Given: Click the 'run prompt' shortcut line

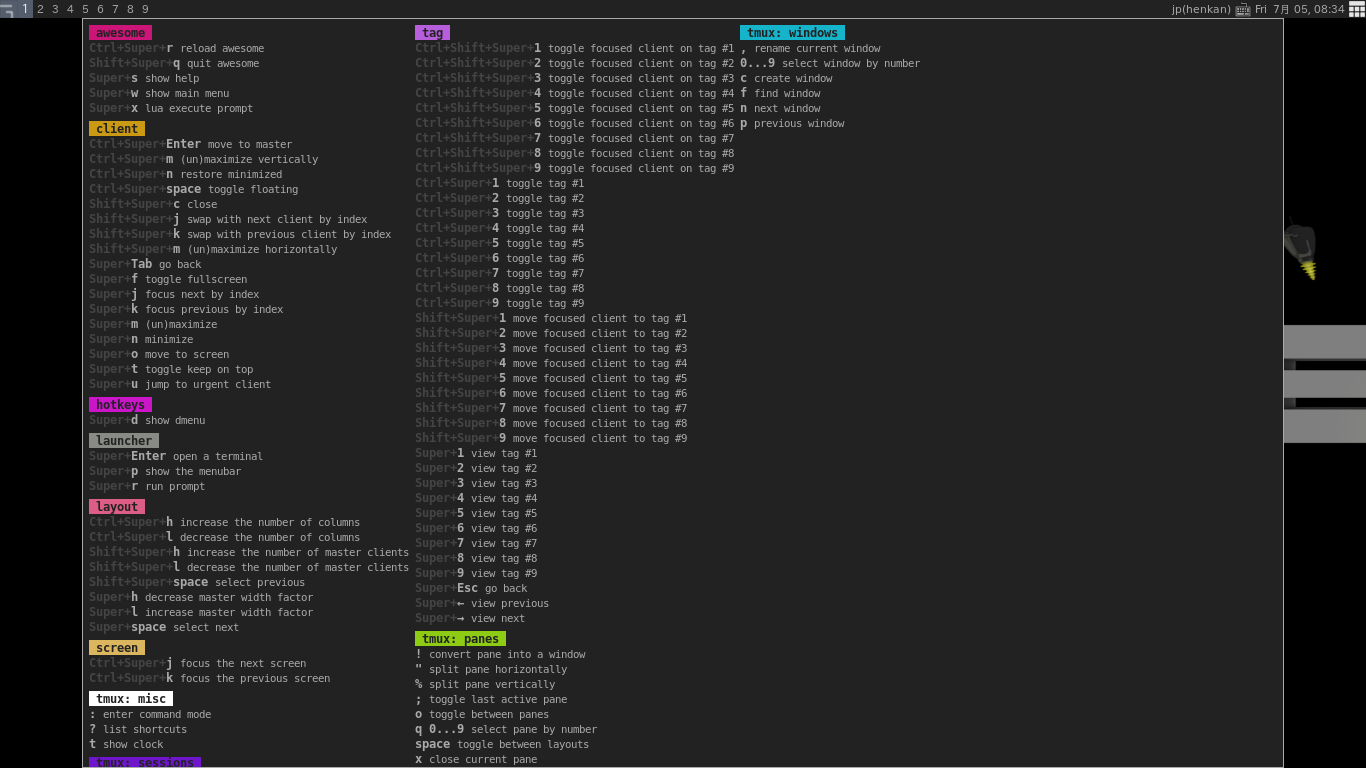Looking at the screenshot, I should click(147, 486).
